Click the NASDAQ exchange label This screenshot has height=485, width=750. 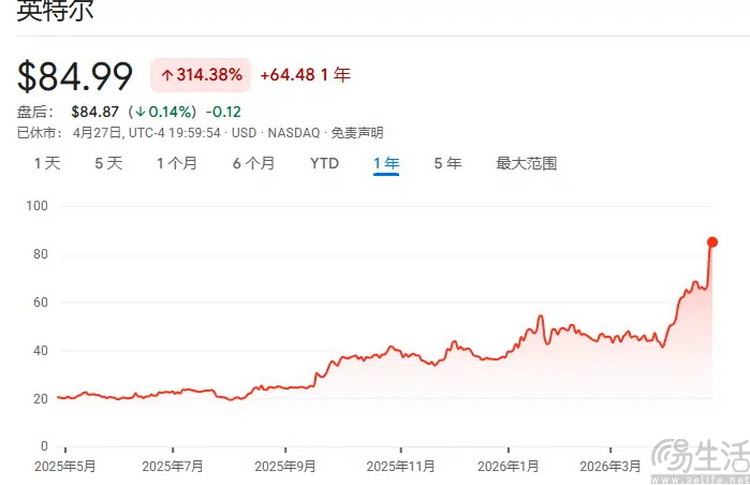[x=294, y=132]
